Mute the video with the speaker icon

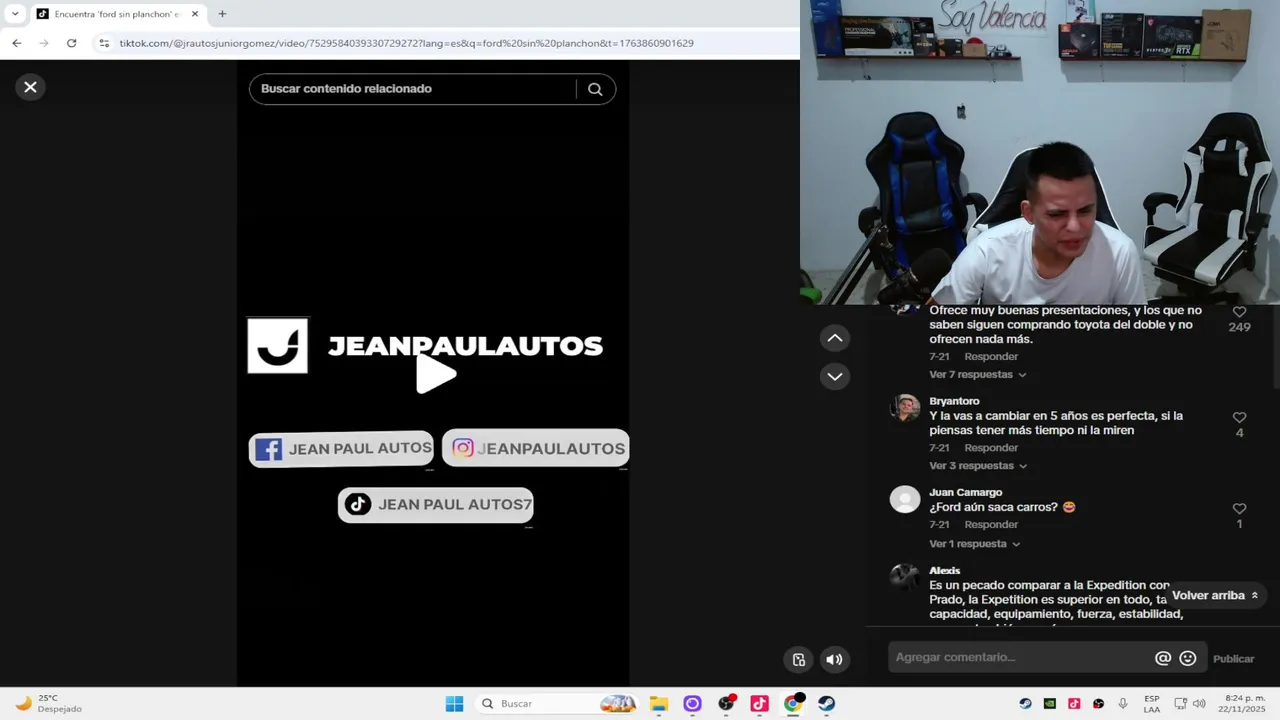click(834, 659)
